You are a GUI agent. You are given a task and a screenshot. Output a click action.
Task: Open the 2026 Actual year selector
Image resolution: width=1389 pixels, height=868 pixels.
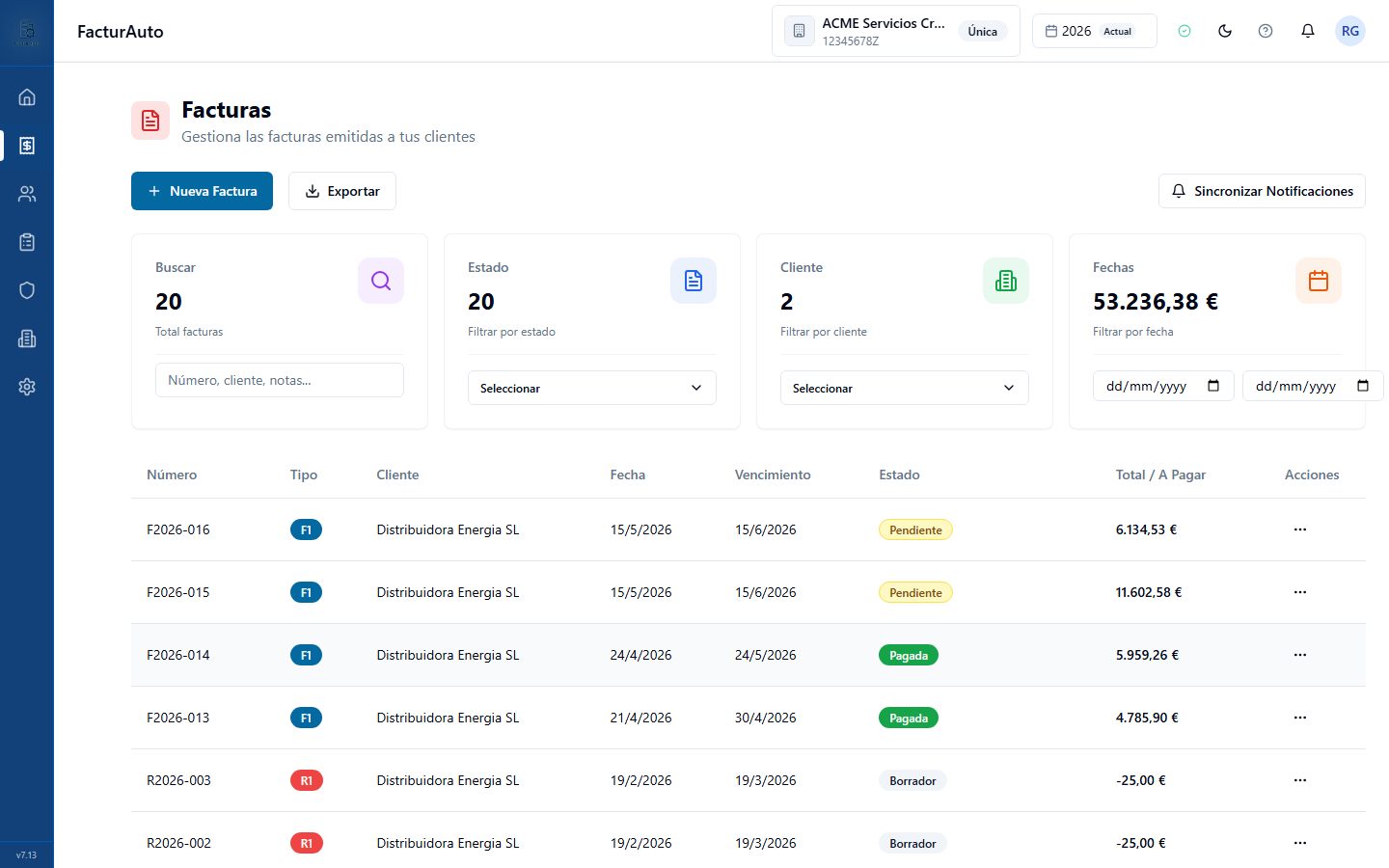tap(1094, 31)
